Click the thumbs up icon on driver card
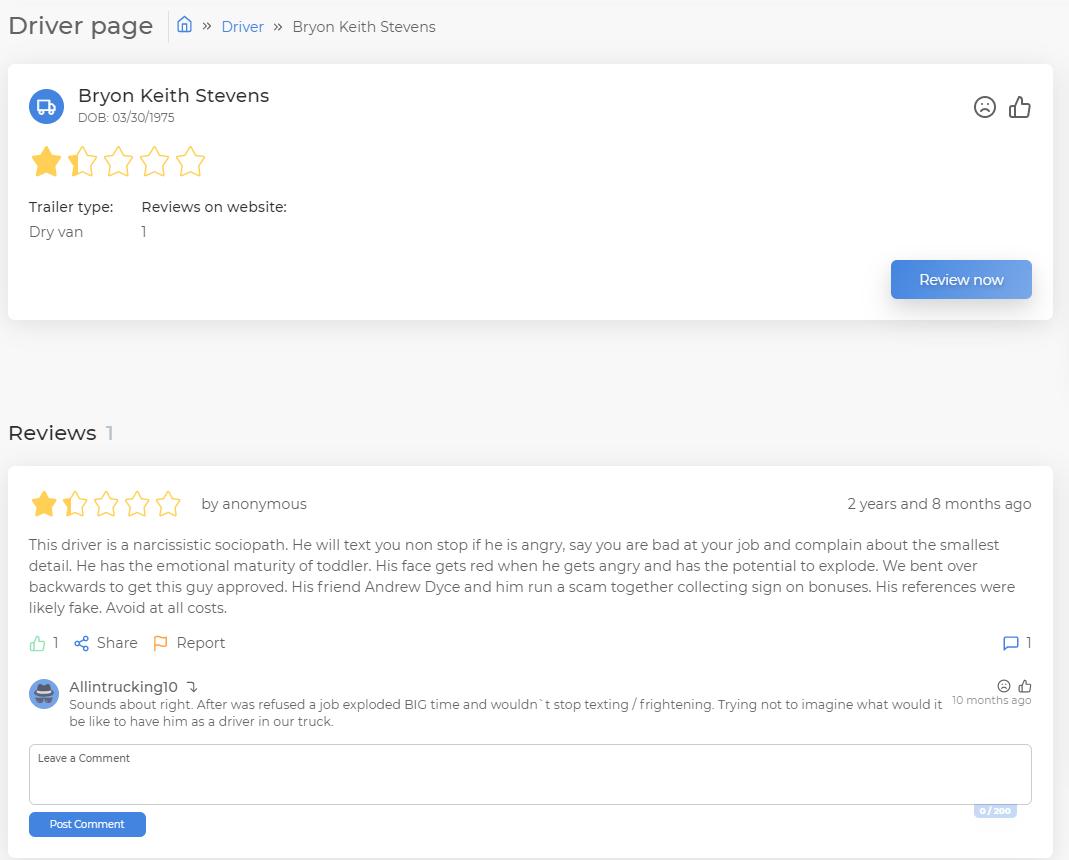Screen dimensions: 1069x860 pos(1020,107)
